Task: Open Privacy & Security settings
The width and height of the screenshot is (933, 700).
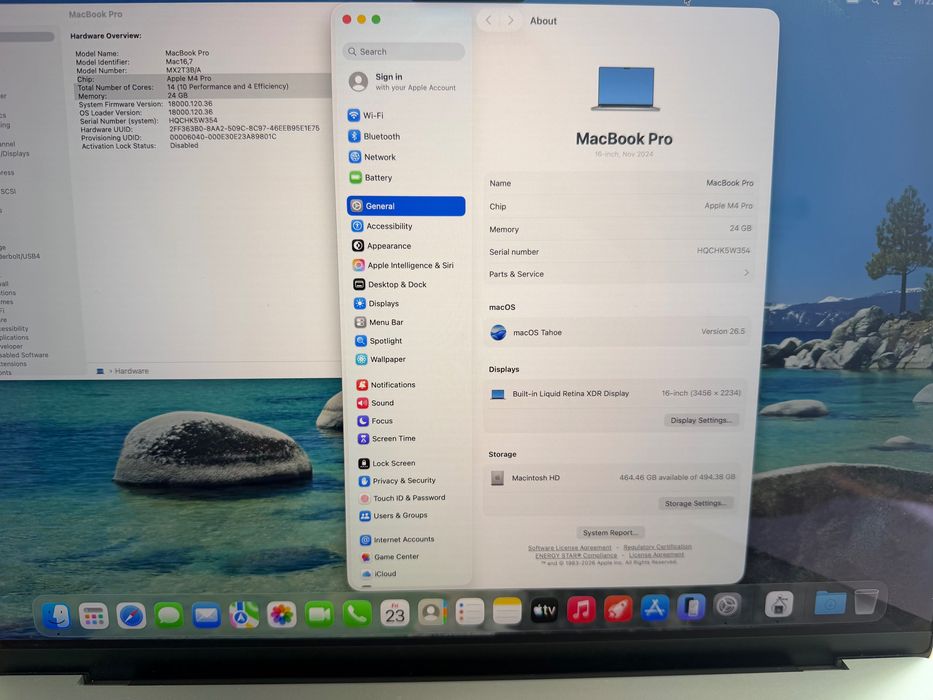Action: click(x=413, y=480)
